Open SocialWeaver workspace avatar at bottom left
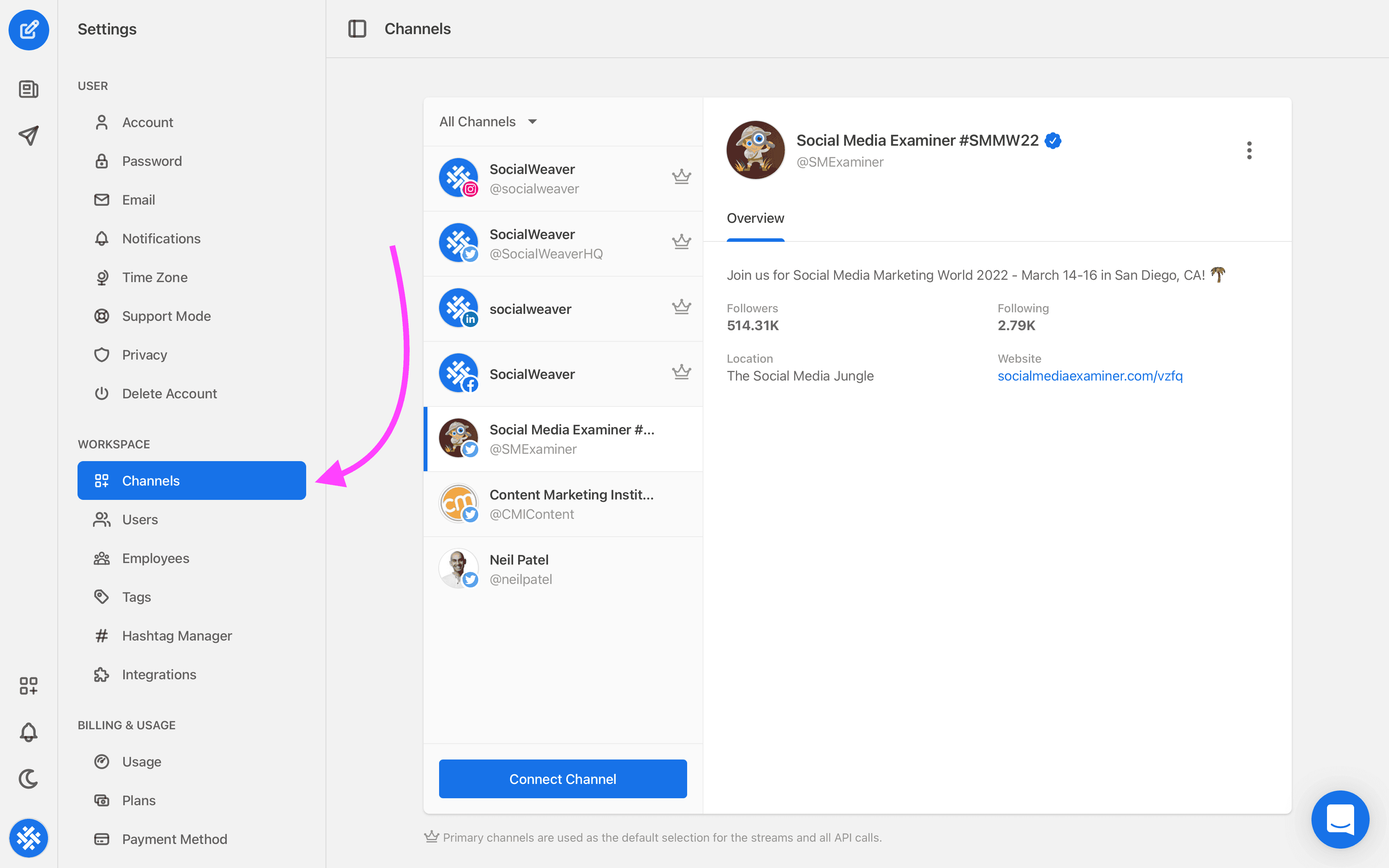 pyautogui.click(x=29, y=838)
